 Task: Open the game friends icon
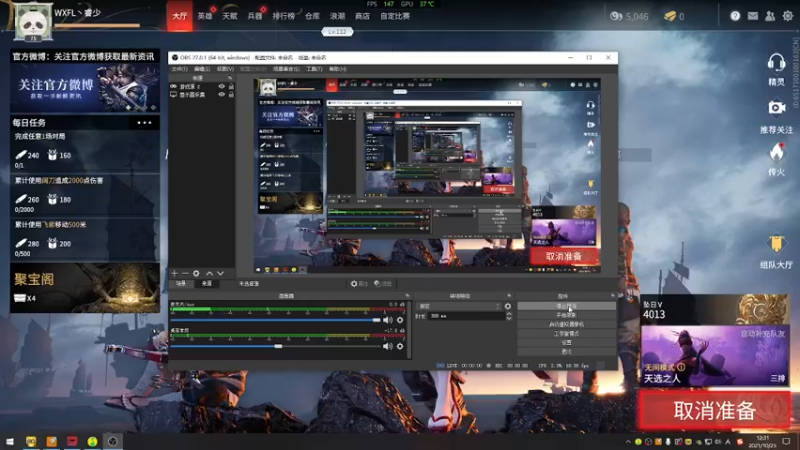click(x=770, y=16)
